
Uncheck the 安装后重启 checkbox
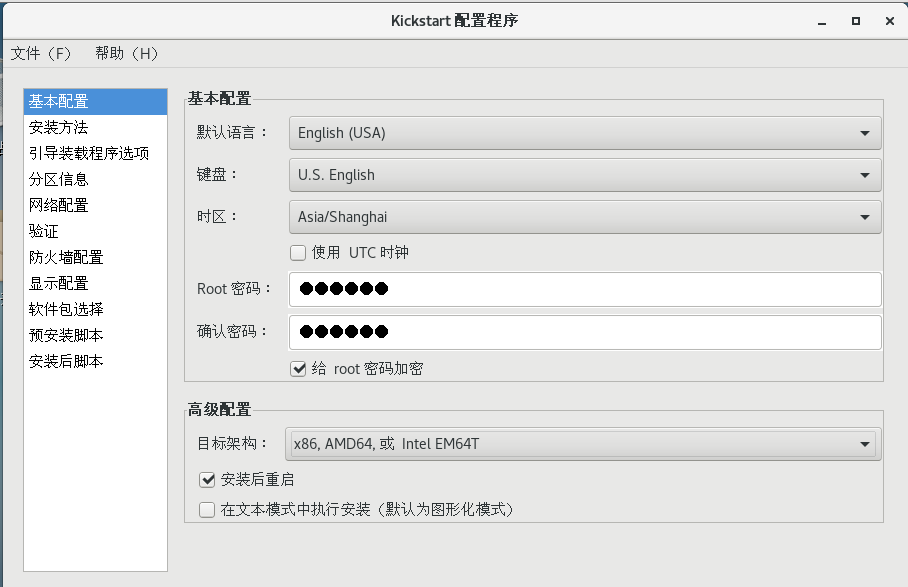point(207,480)
